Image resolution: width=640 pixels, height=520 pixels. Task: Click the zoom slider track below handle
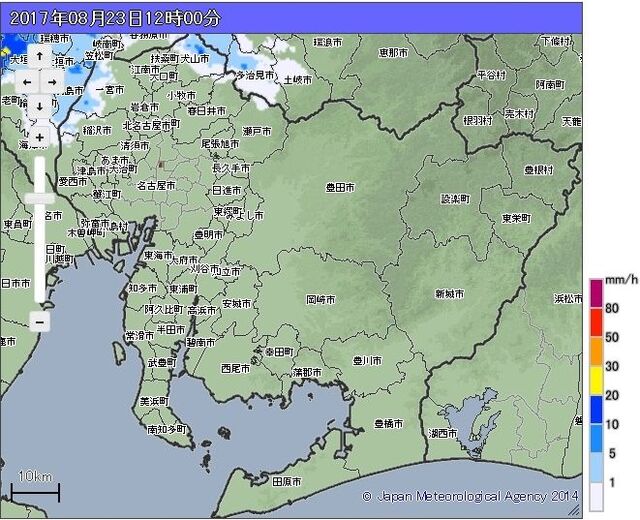[40, 253]
